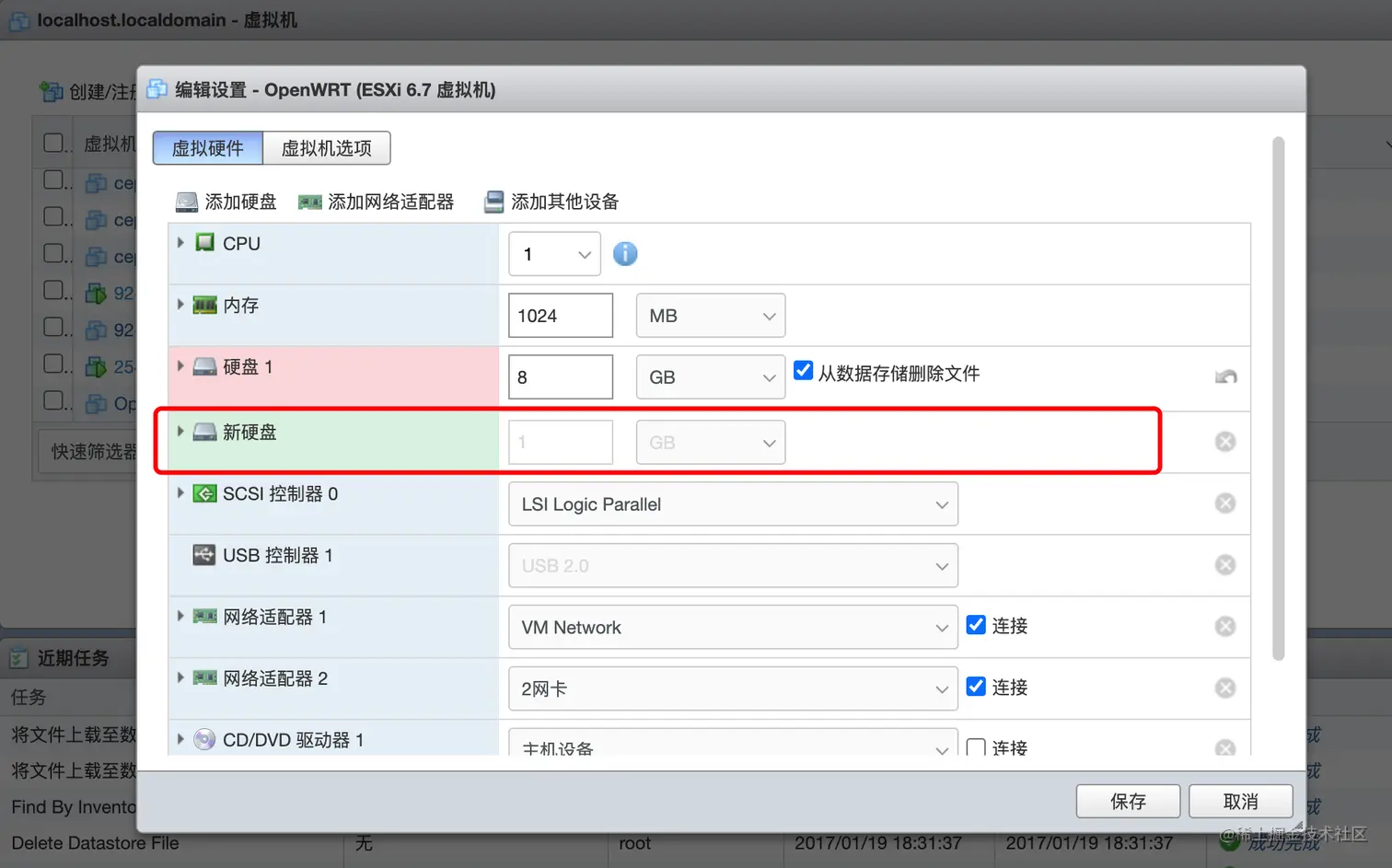Viewport: 1392px width, 868px height.
Task: Click the memory size field 1024
Action: pos(561,316)
